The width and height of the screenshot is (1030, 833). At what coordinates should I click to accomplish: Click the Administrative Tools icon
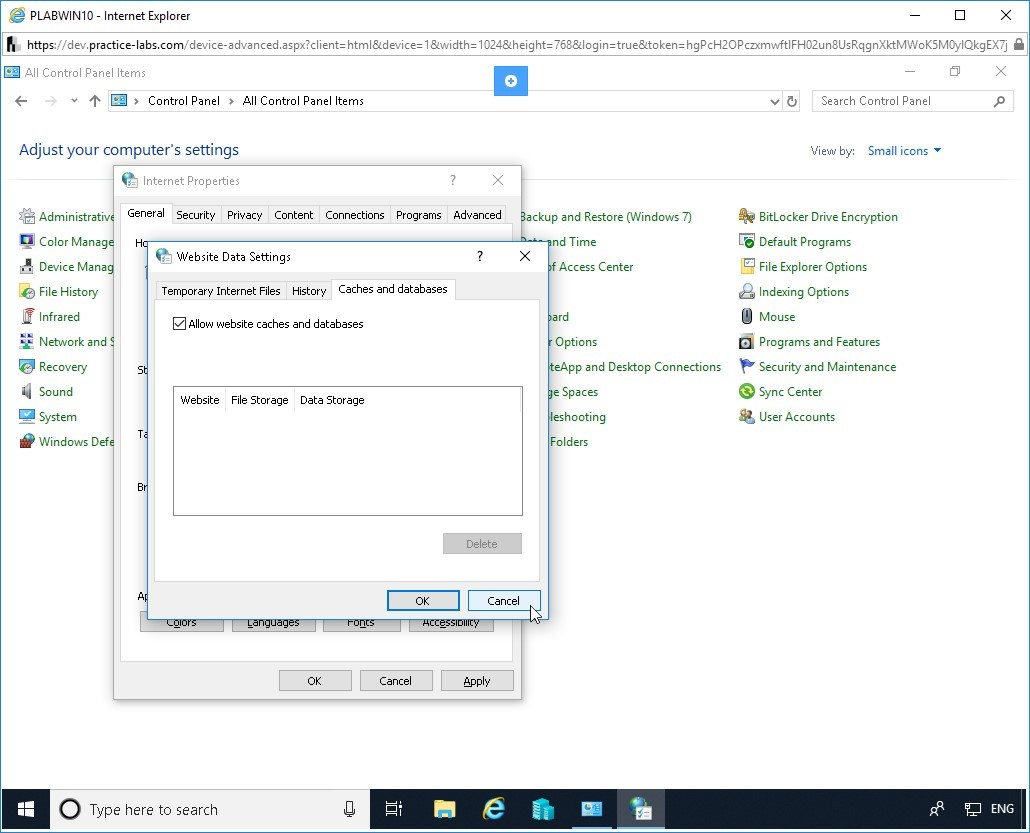pyautogui.click(x=27, y=216)
